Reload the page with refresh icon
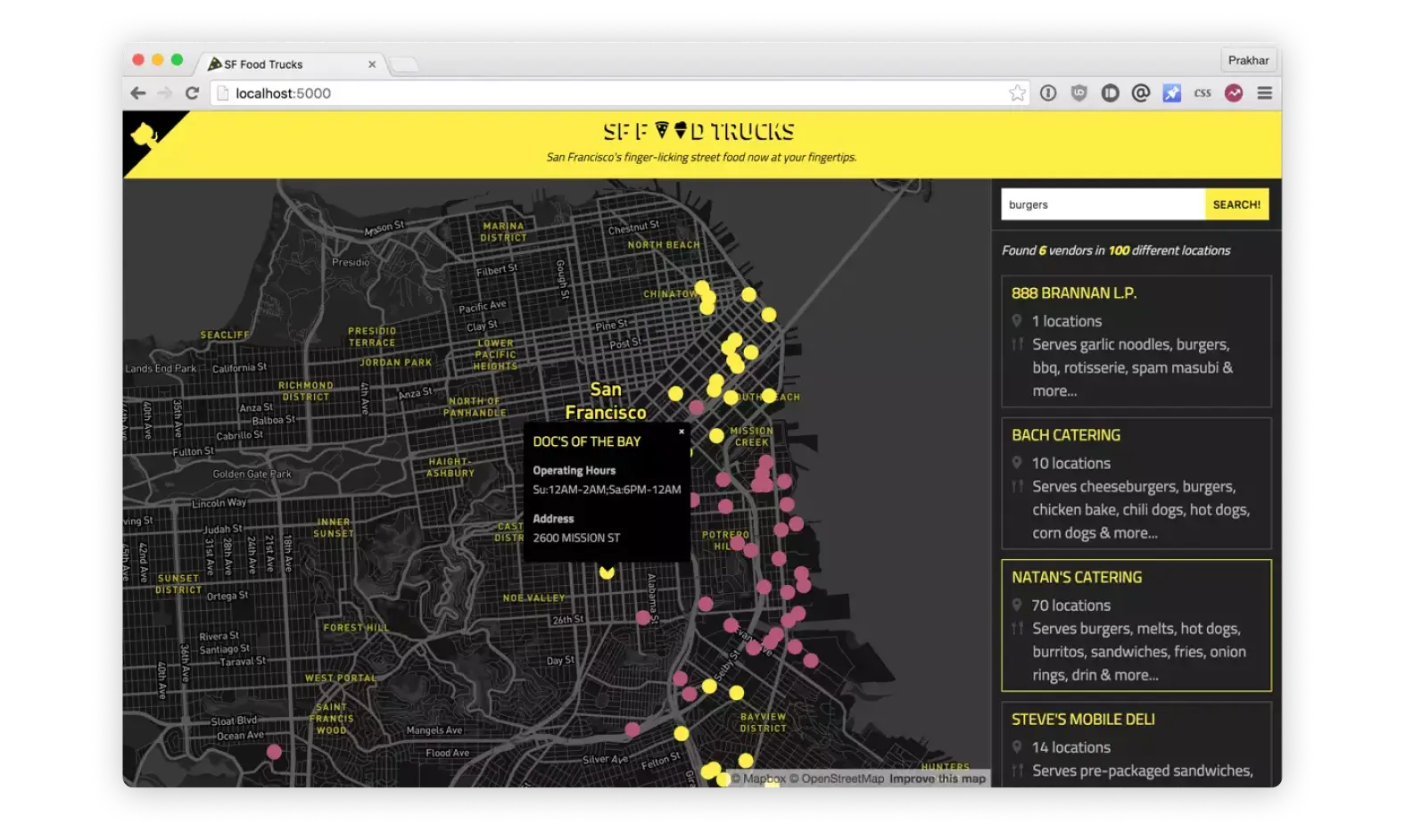This screenshot has height=840, width=1405. (192, 93)
